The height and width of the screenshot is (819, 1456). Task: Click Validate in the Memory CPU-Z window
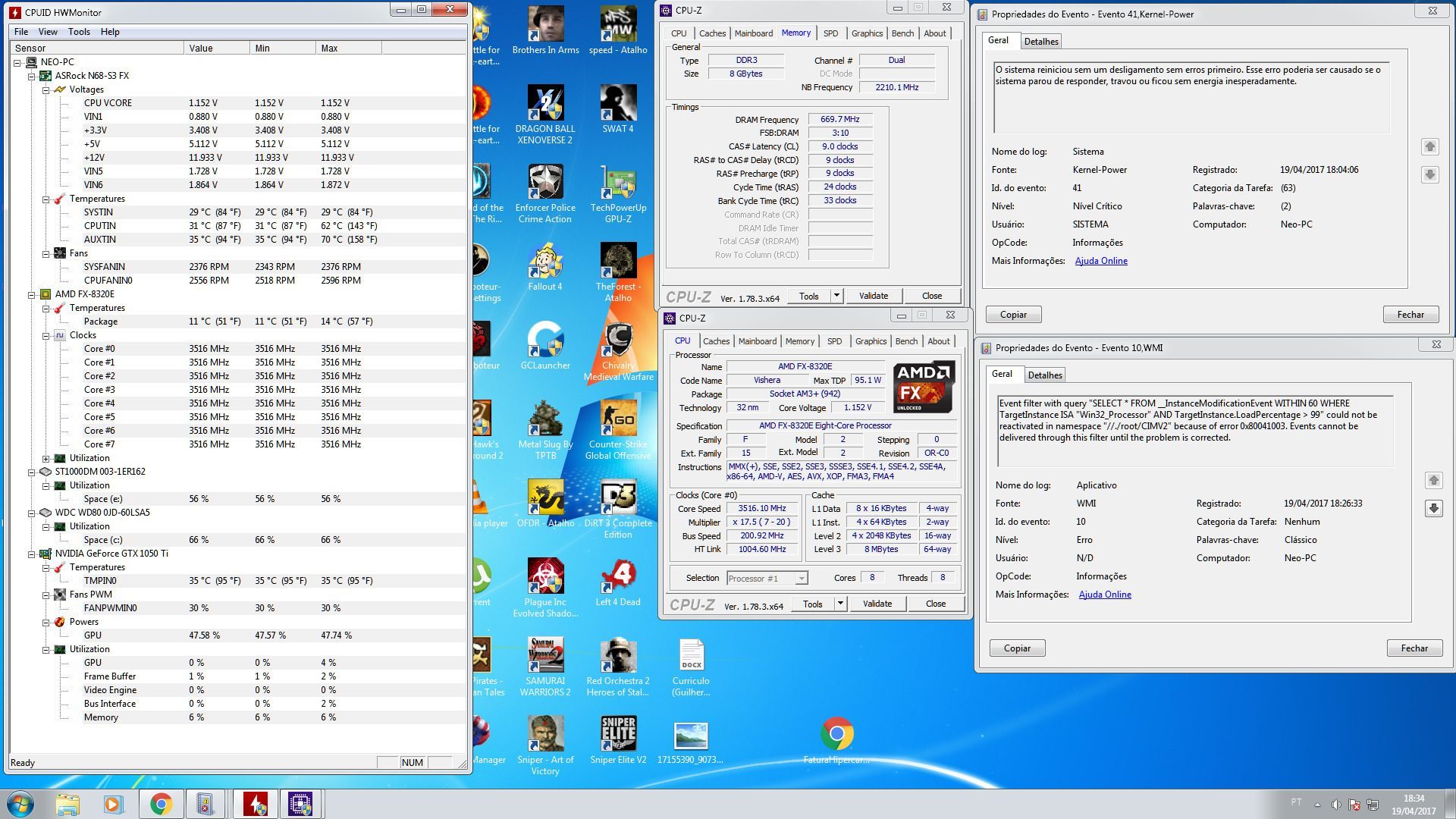874,296
